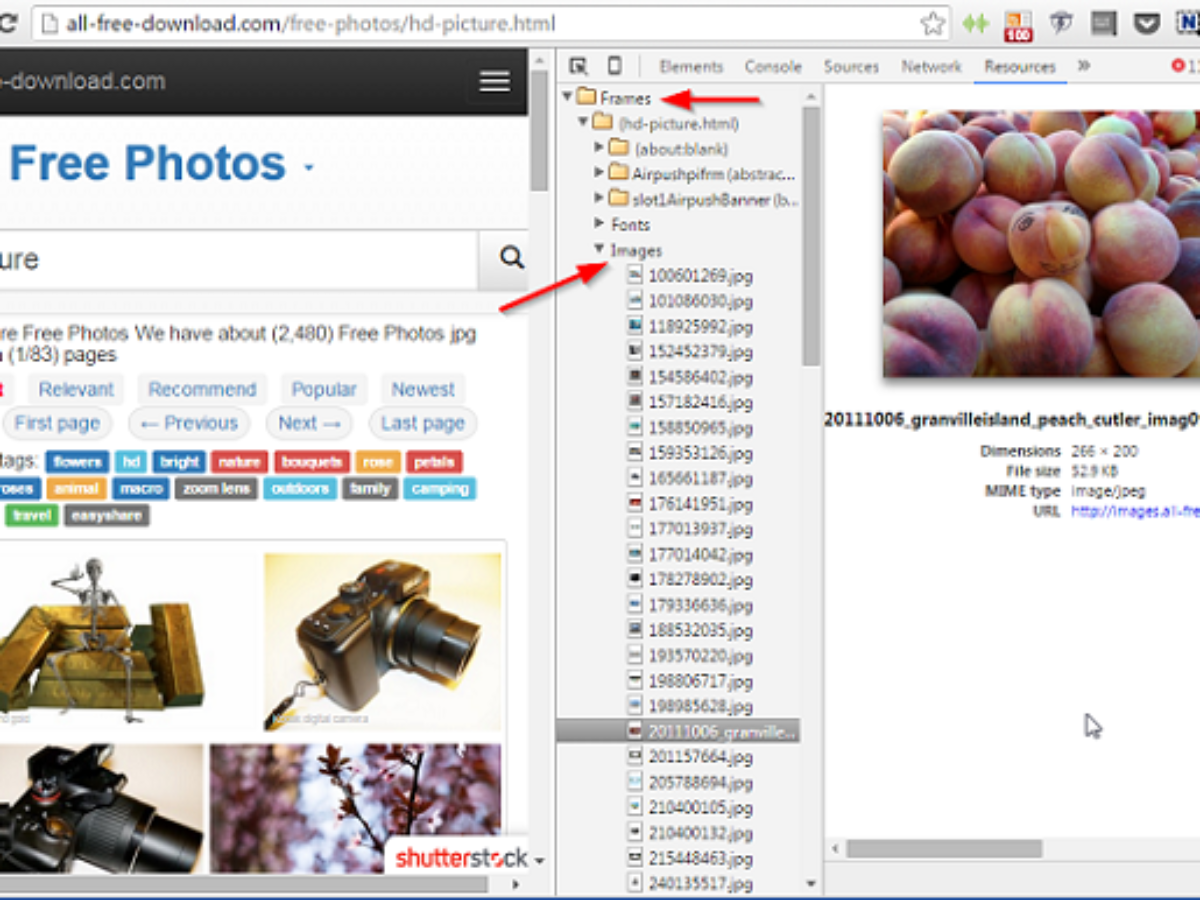Image resolution: width=1200 pixels, height=900 pixels.
Task: Click the gray square extension icon
Action: tap(1104, 24)
